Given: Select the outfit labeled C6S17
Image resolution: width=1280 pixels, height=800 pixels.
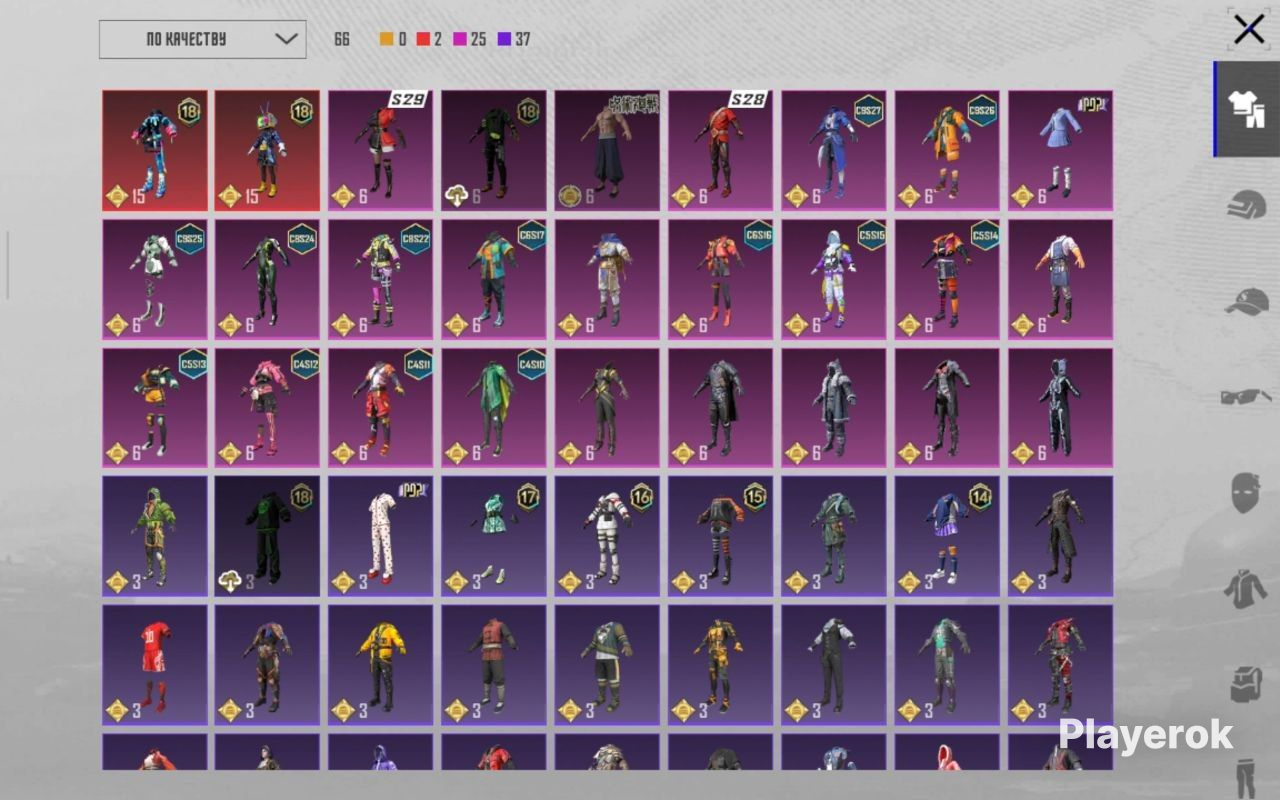Looking at the screenshot, I should 494,279.
